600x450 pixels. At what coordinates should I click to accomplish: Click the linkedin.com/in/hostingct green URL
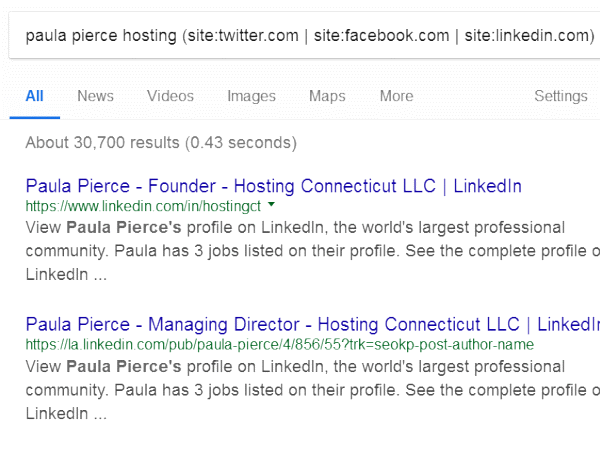[143, 206]
